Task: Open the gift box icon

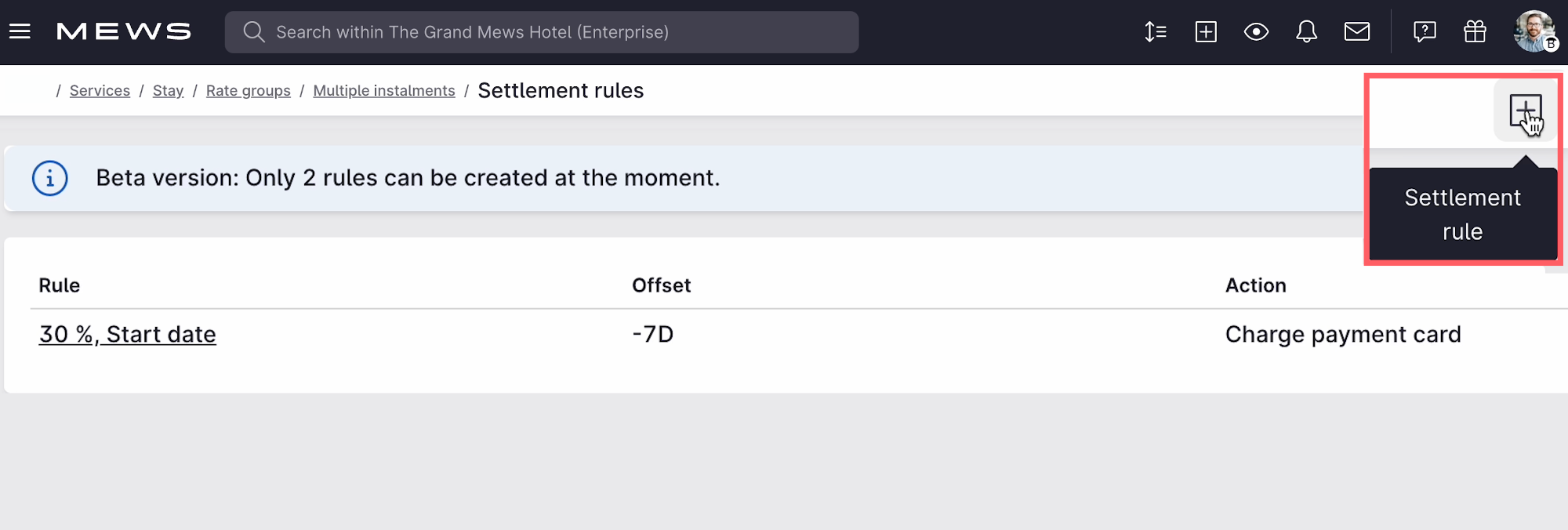Action: point(1475,31)
